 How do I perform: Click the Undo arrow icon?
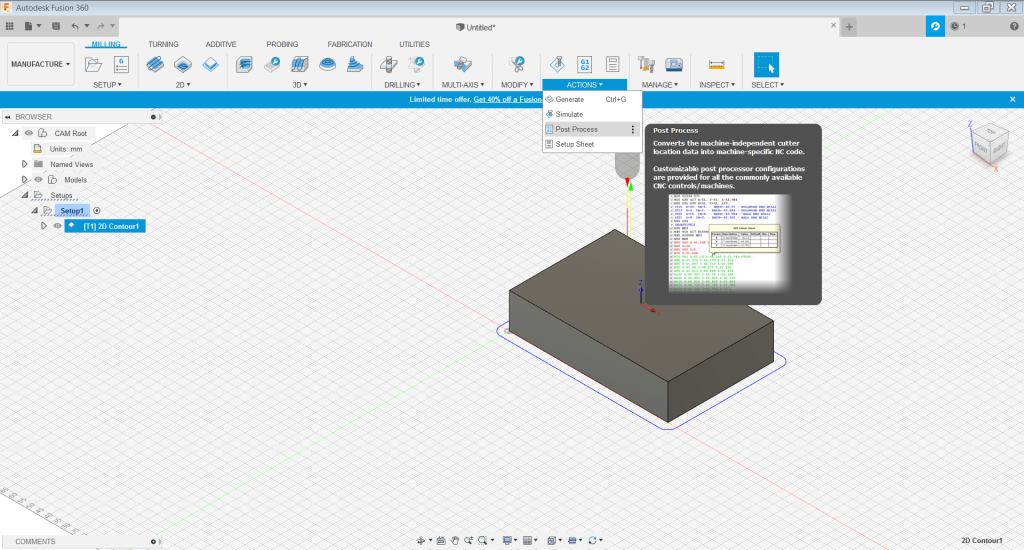point(76,25)
